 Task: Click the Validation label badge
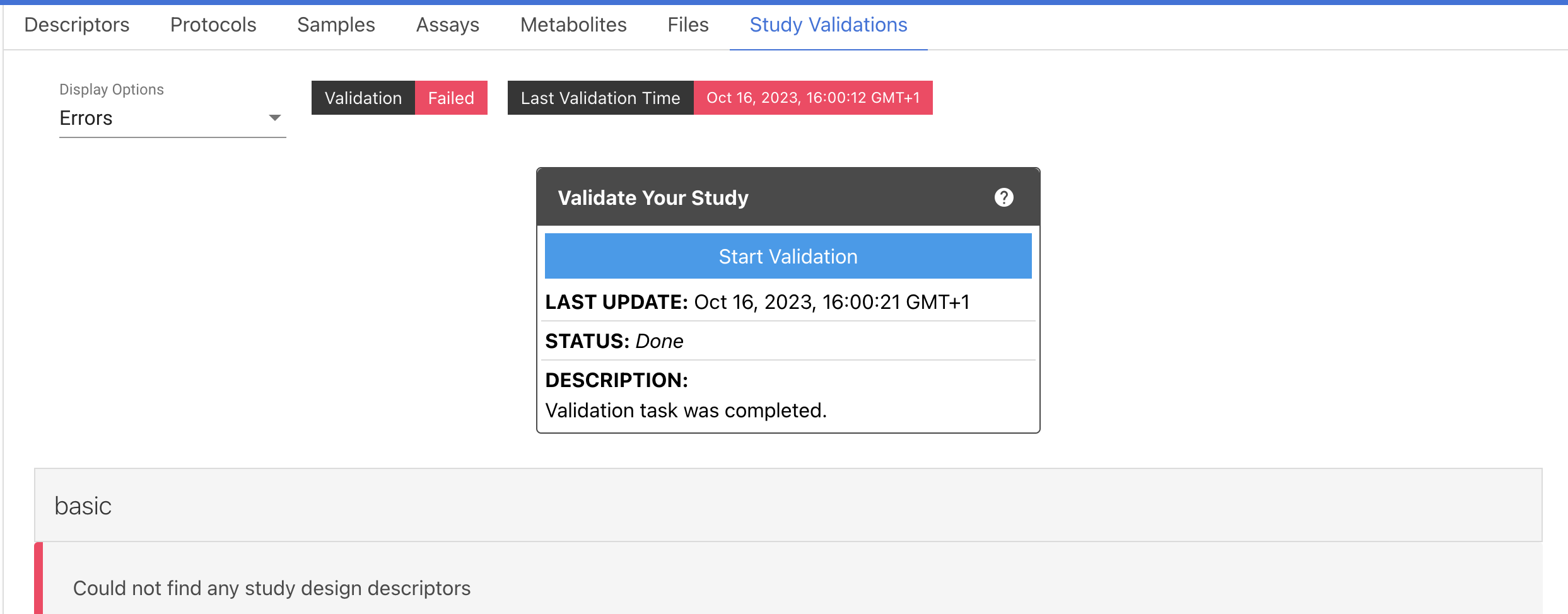[363, 98]
